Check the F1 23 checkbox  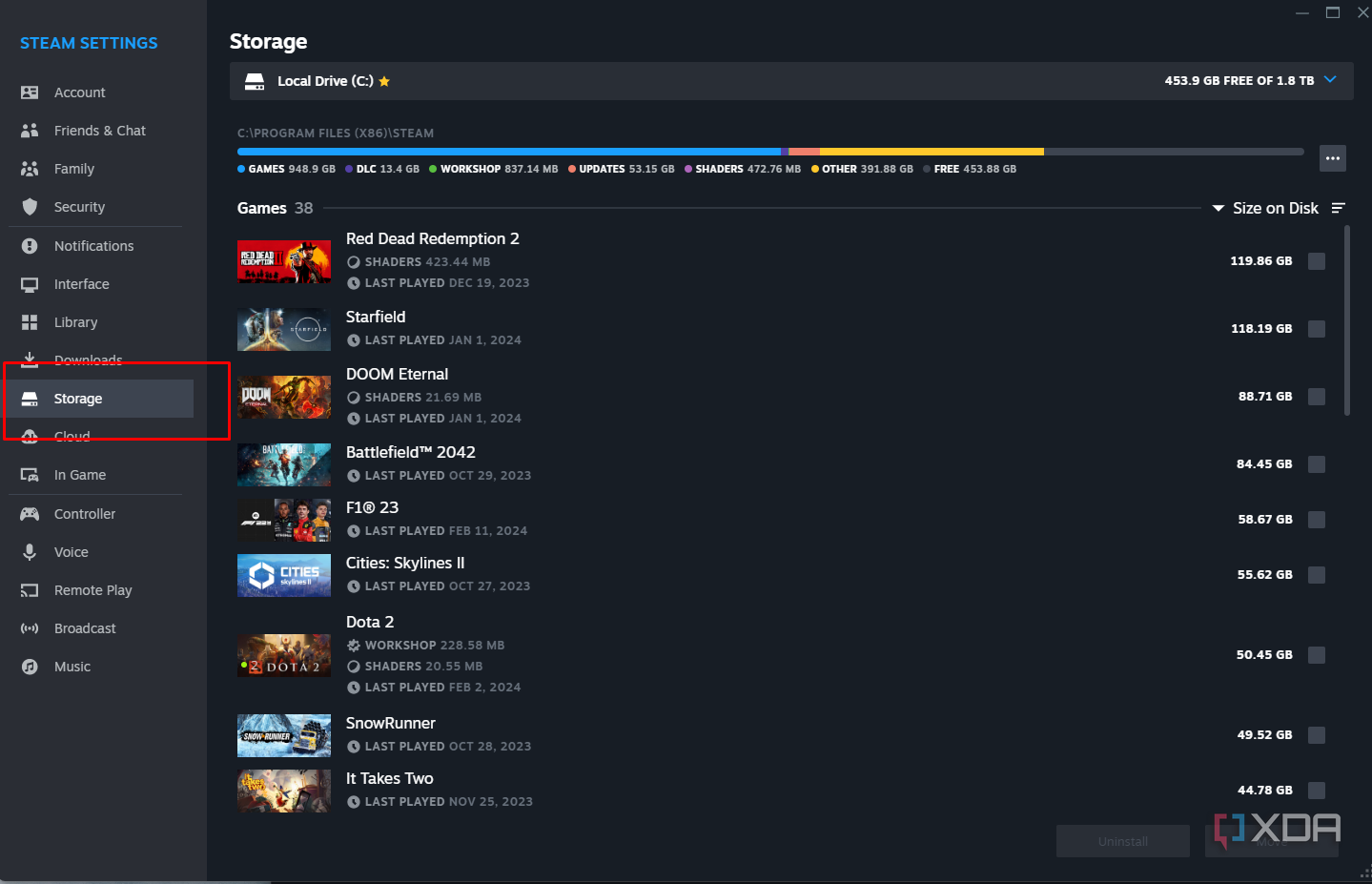[x=1317, y=520]
